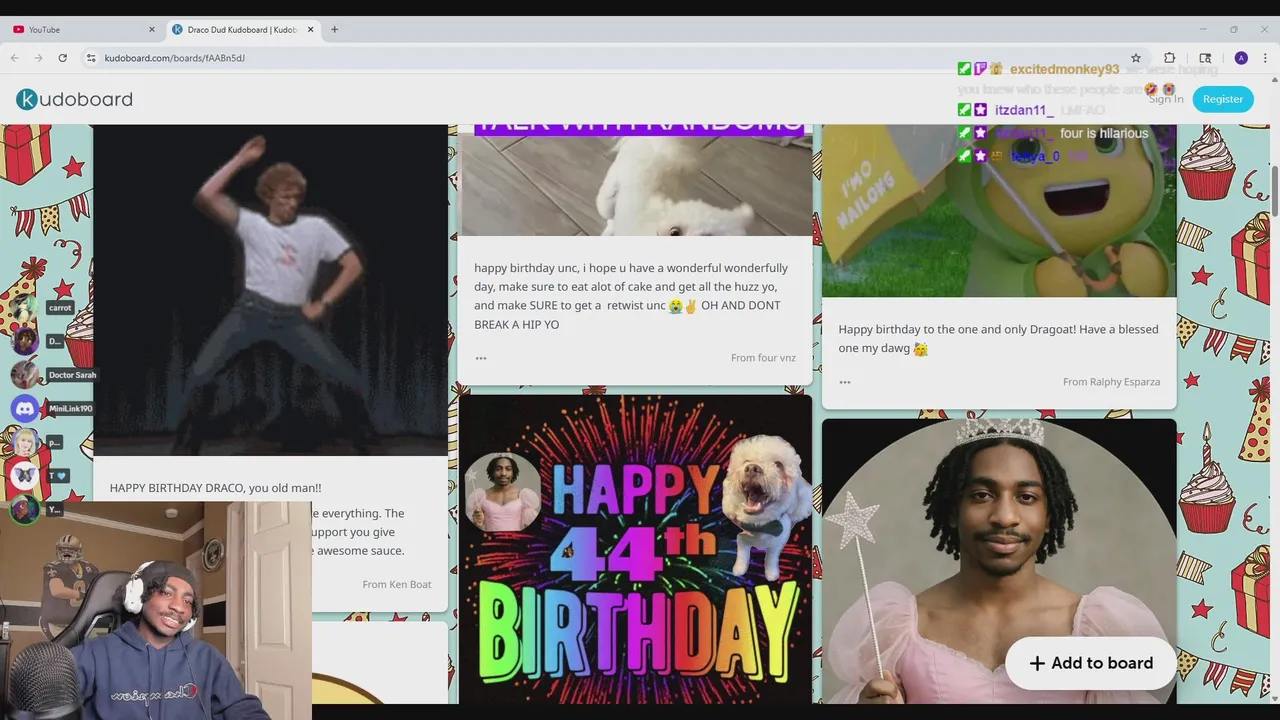
Task: Click the page vertical scrollbar thumb
Action: [1274, 189]
